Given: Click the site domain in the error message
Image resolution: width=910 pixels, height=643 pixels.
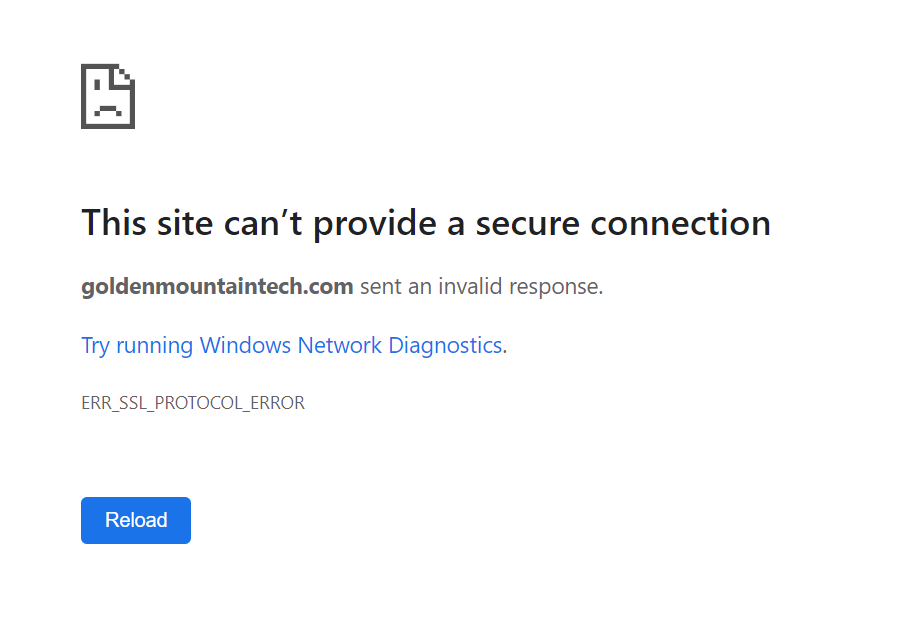Looking at the screenshot, I should pos(217,287).
